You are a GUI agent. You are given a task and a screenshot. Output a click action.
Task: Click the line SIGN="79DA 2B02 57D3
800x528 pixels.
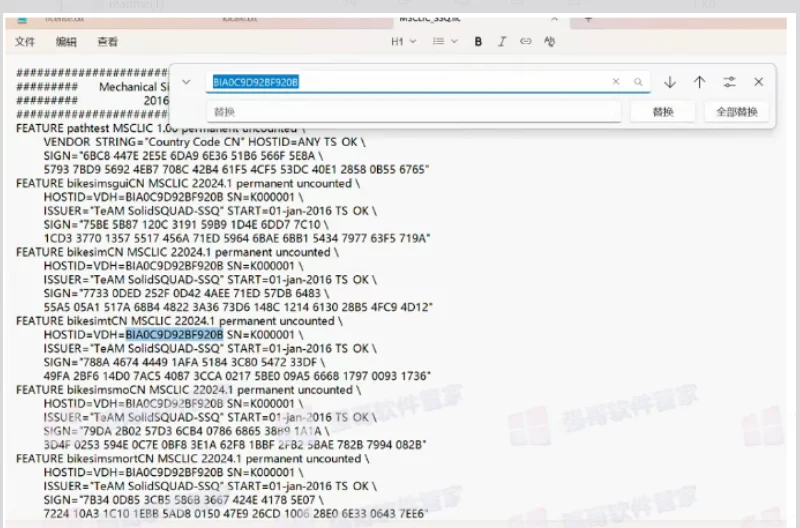click(x=186, y=431)
